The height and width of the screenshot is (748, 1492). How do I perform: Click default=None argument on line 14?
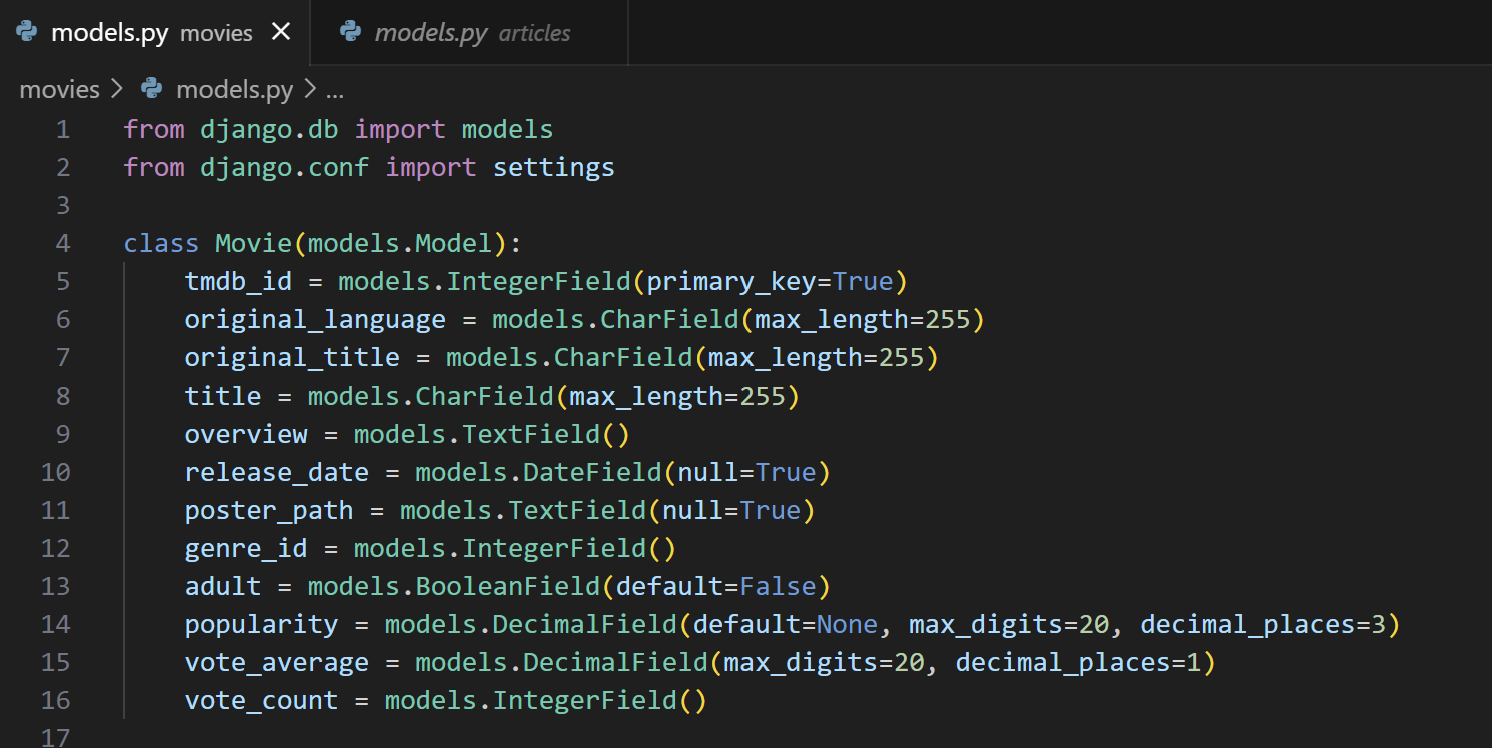pyautogui.click(x=785, y=625)
